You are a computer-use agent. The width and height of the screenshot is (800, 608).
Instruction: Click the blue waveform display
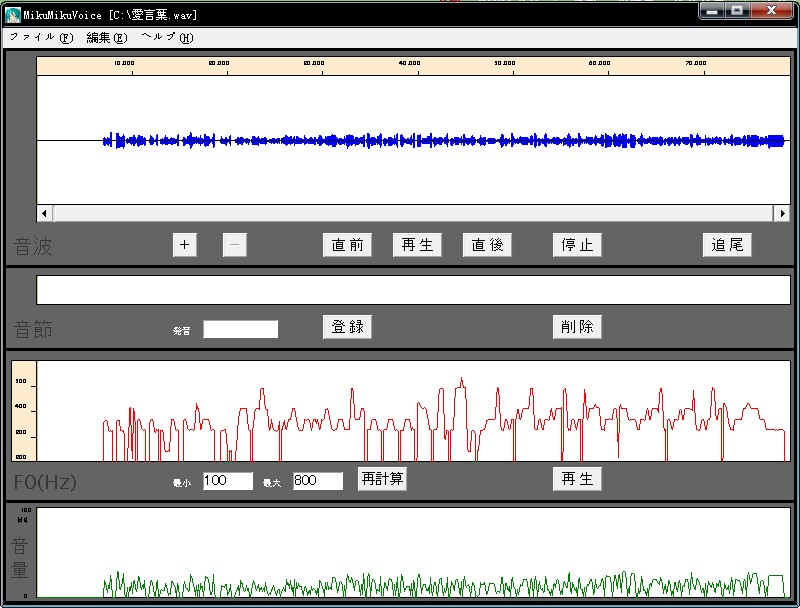[x=413, y=140]
